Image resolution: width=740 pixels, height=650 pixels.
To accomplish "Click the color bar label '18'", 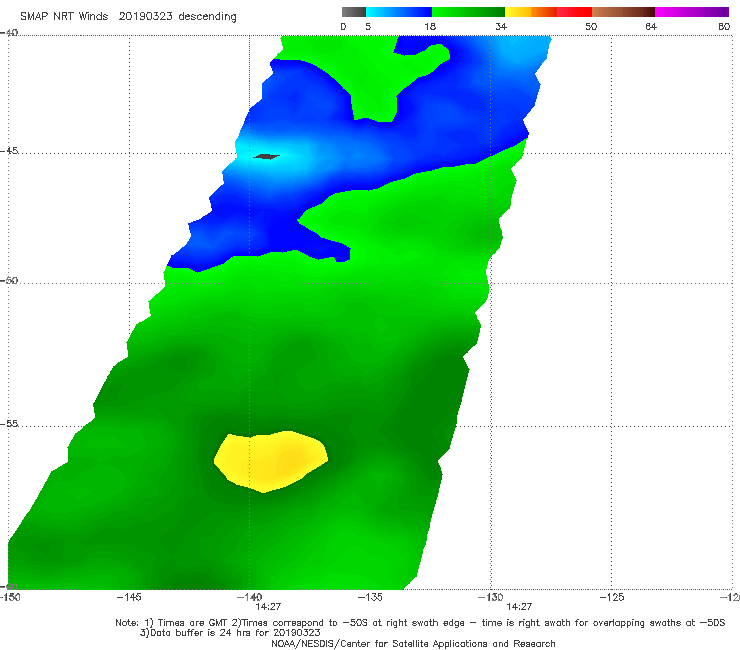I will pyautogui.click(x=430, y=27).
